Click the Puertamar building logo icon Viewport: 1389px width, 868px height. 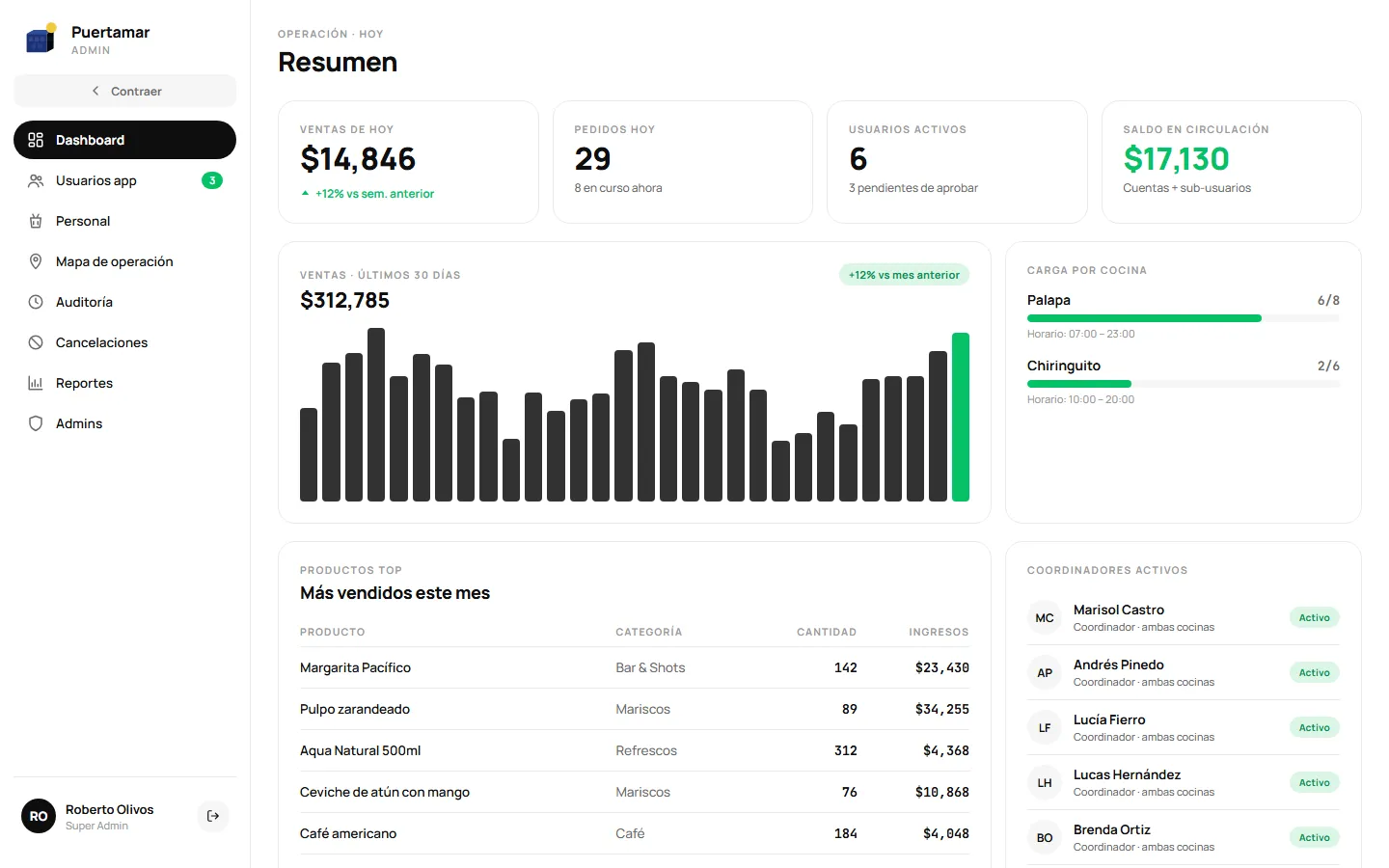pos(40,38)
